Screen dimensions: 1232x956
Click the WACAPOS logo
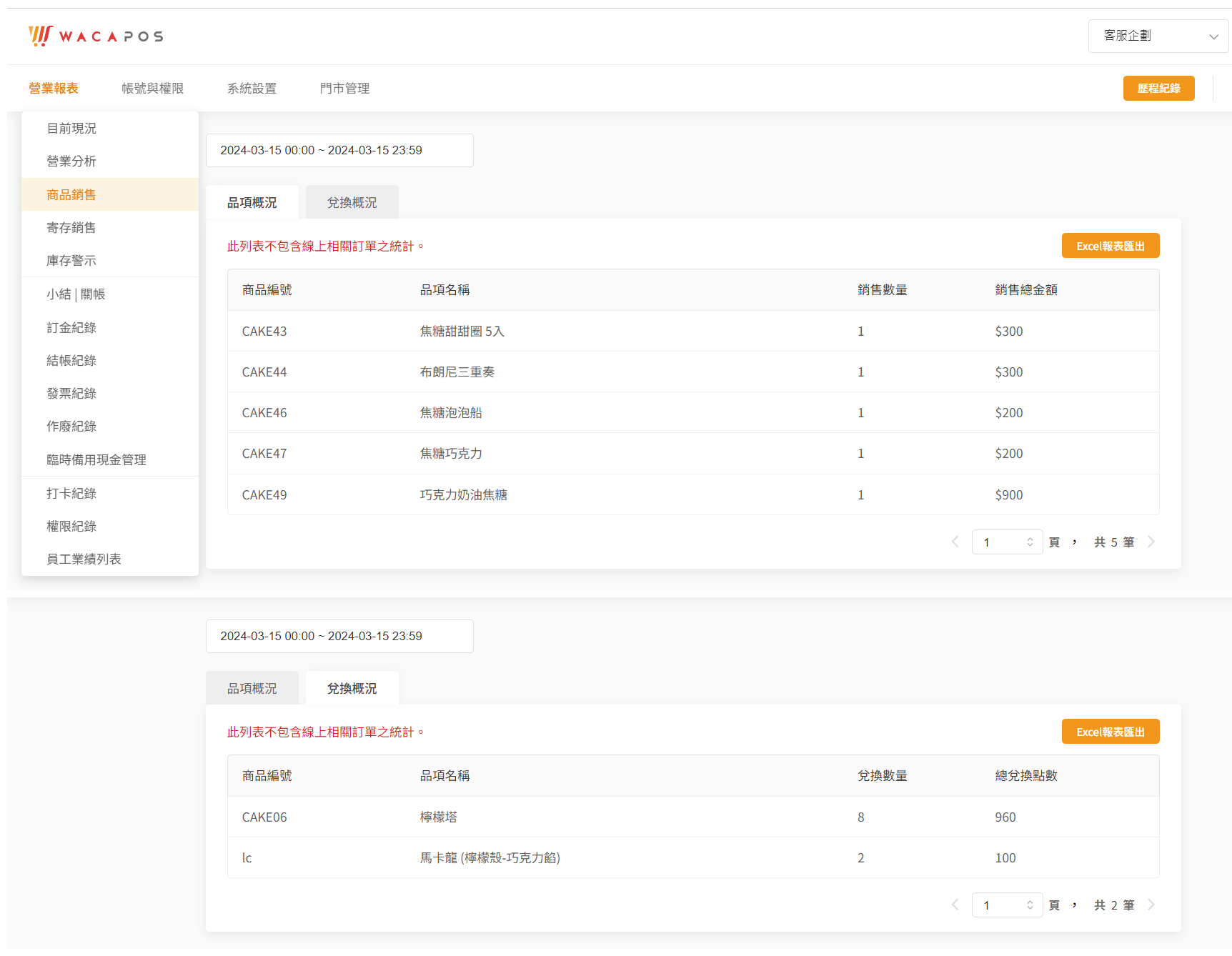point(96,36)
